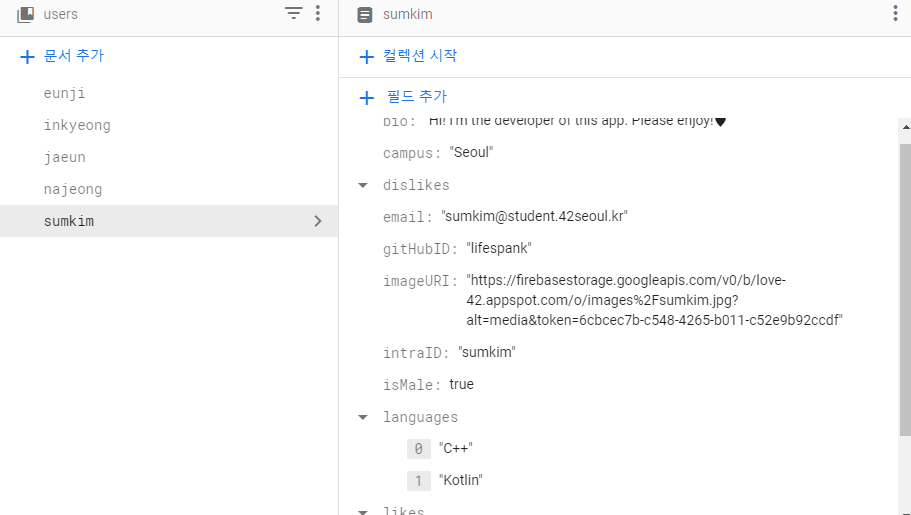The image size is (911, 515).
Task: Click the sumkim document icon
Action: [x=365, y=15]
